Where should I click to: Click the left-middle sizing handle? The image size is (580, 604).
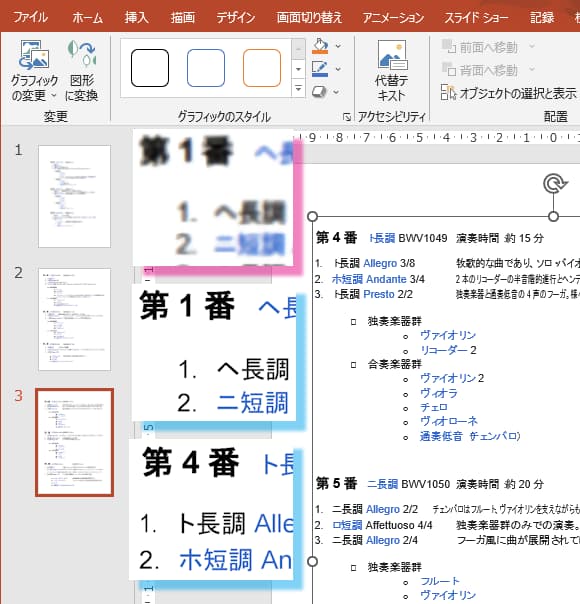pos(312,562)
